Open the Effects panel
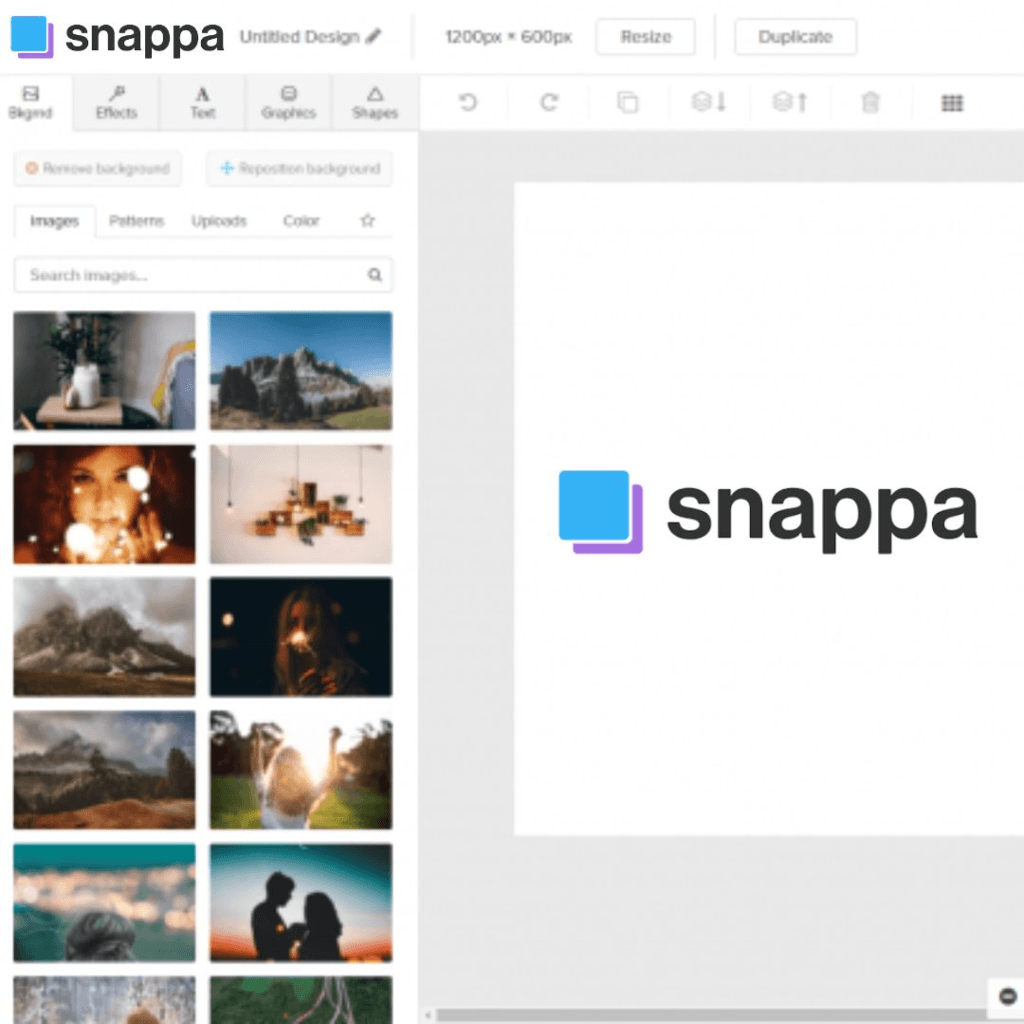1024x1024 pixels. (115, 103)
